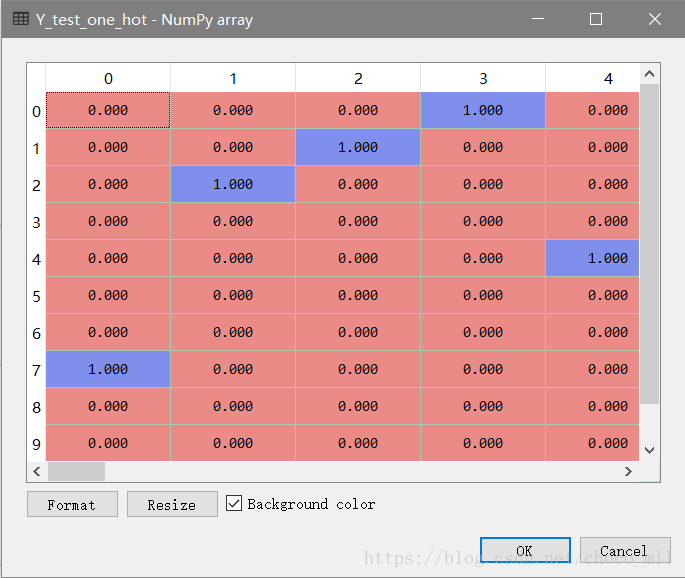This screenshot has height=578, width=685.
Task: Select cell at row 1, column 1
Action: coord(233,147)
